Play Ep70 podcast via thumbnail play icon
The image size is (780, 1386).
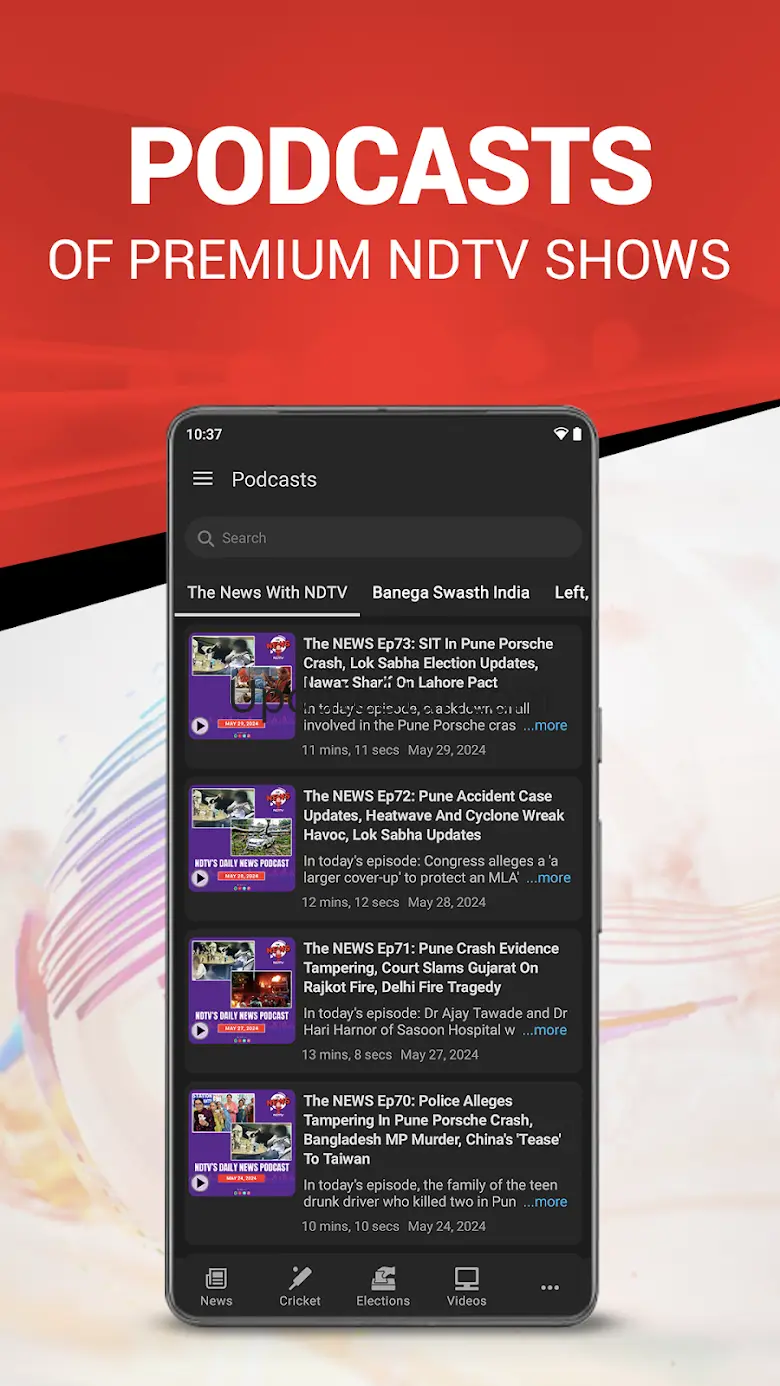point(200,1182)
